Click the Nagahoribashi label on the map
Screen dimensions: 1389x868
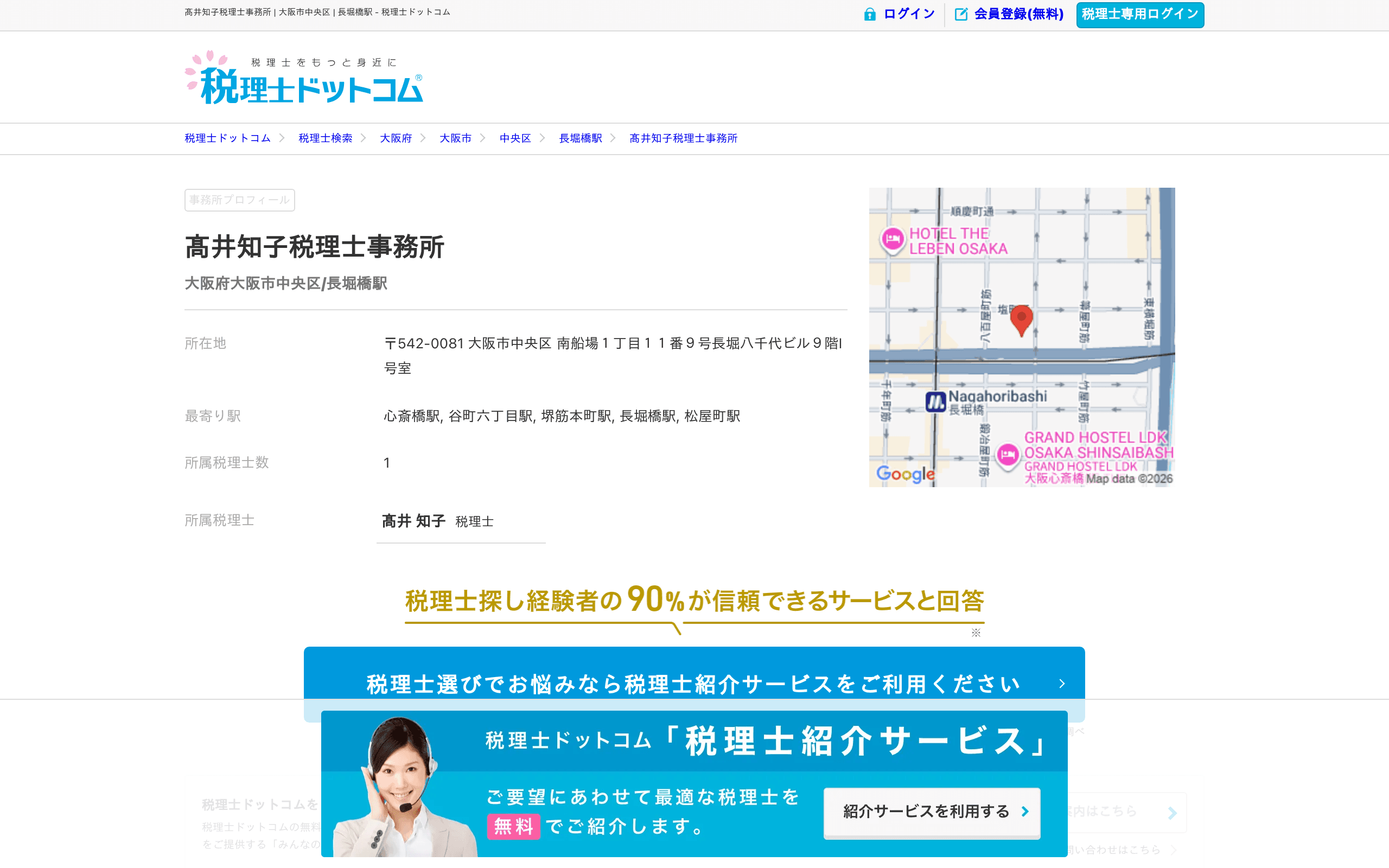[998, 396]
